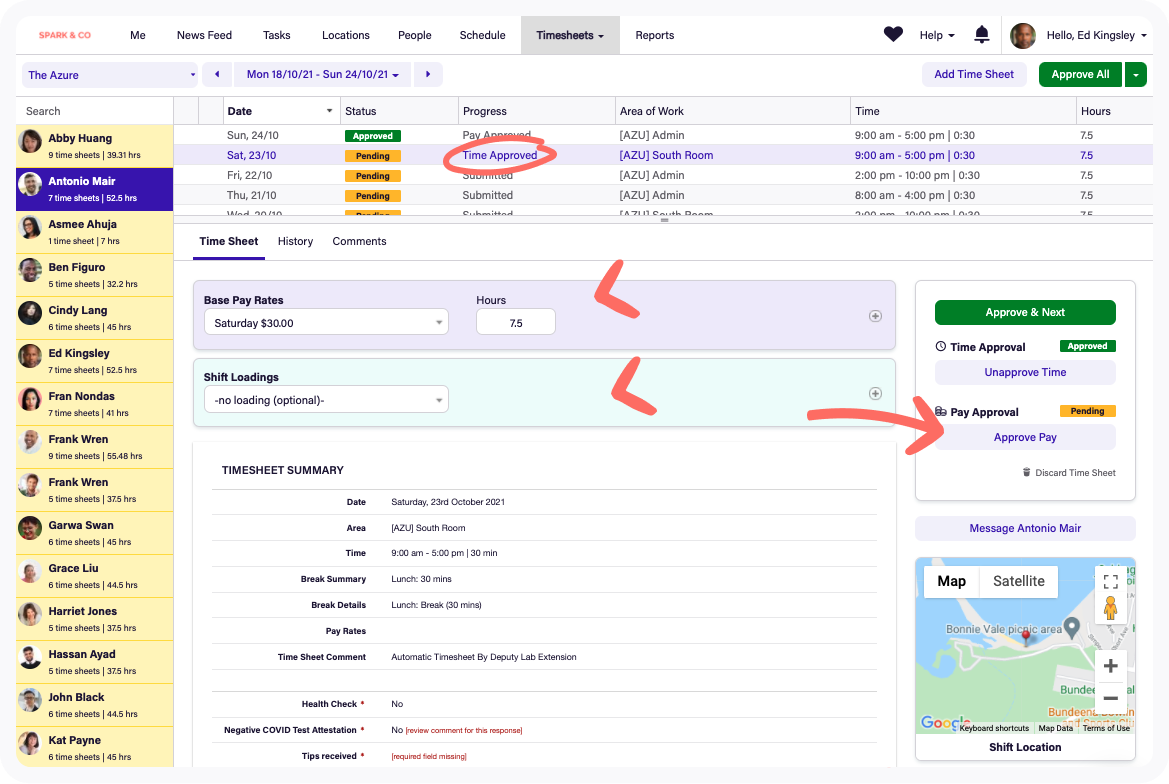Click Abby Huang's avatar photo
The width and height of the screenshot is (1169, 784).
(31, 141)
